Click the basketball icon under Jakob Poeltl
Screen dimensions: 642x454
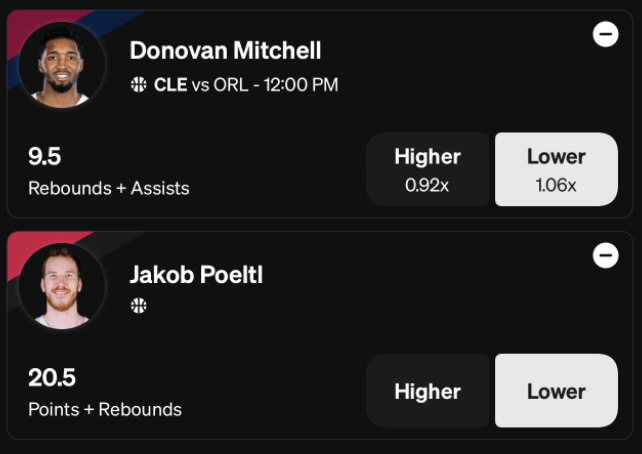point(138,305)
